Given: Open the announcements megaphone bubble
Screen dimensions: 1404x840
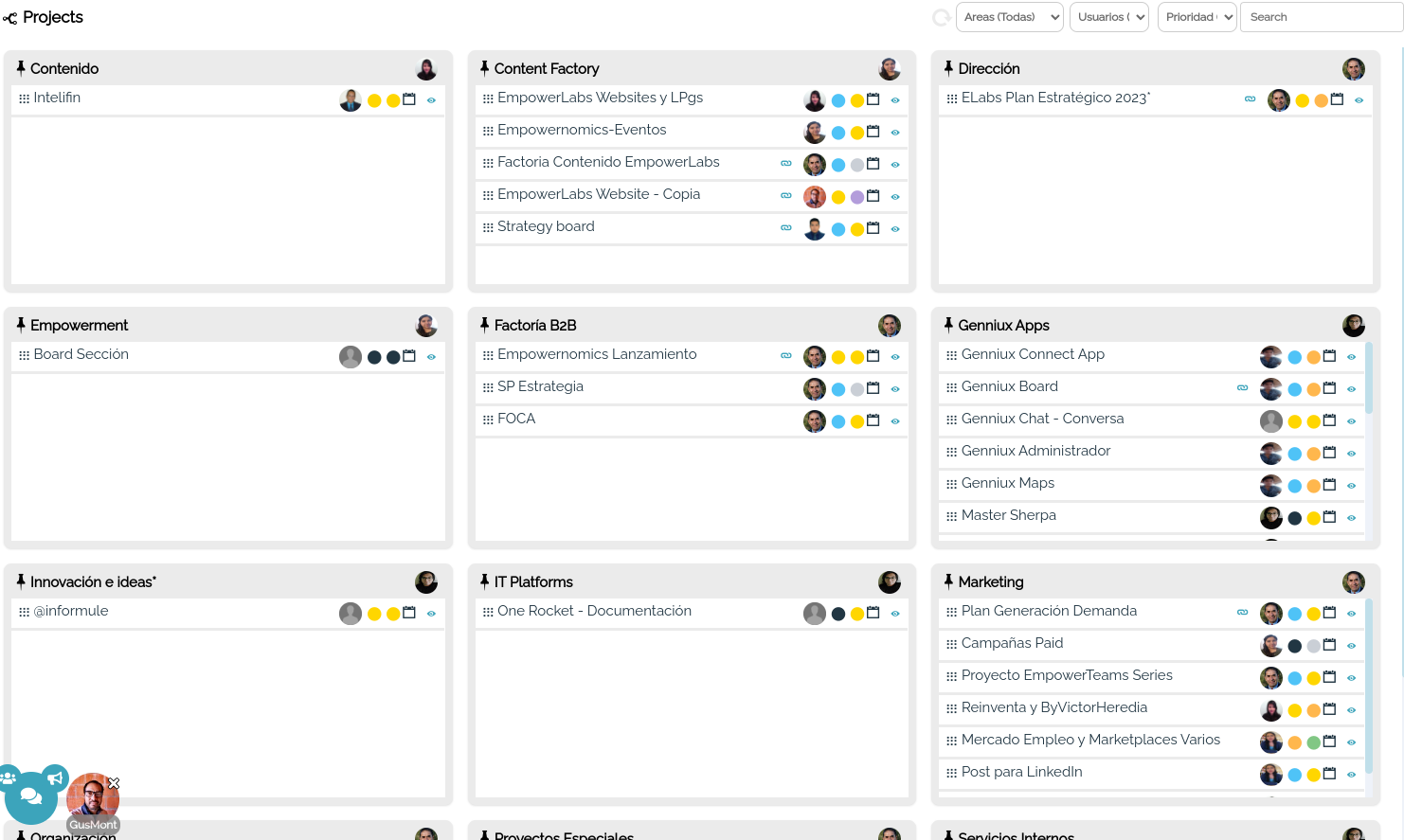Looking at the screenshot, I should pos(56,778).
